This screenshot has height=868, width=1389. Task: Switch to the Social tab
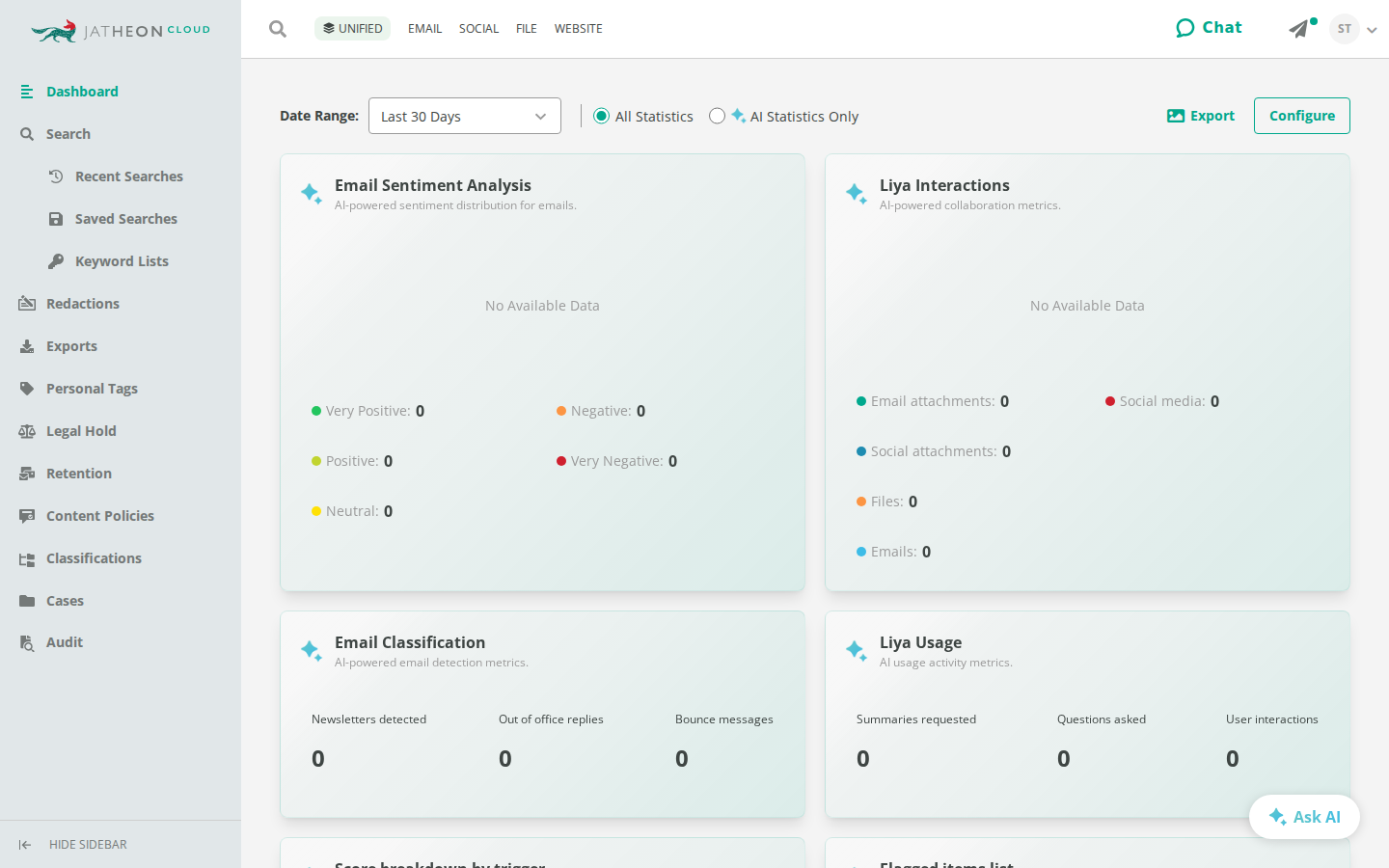click(x=478, y=29)
